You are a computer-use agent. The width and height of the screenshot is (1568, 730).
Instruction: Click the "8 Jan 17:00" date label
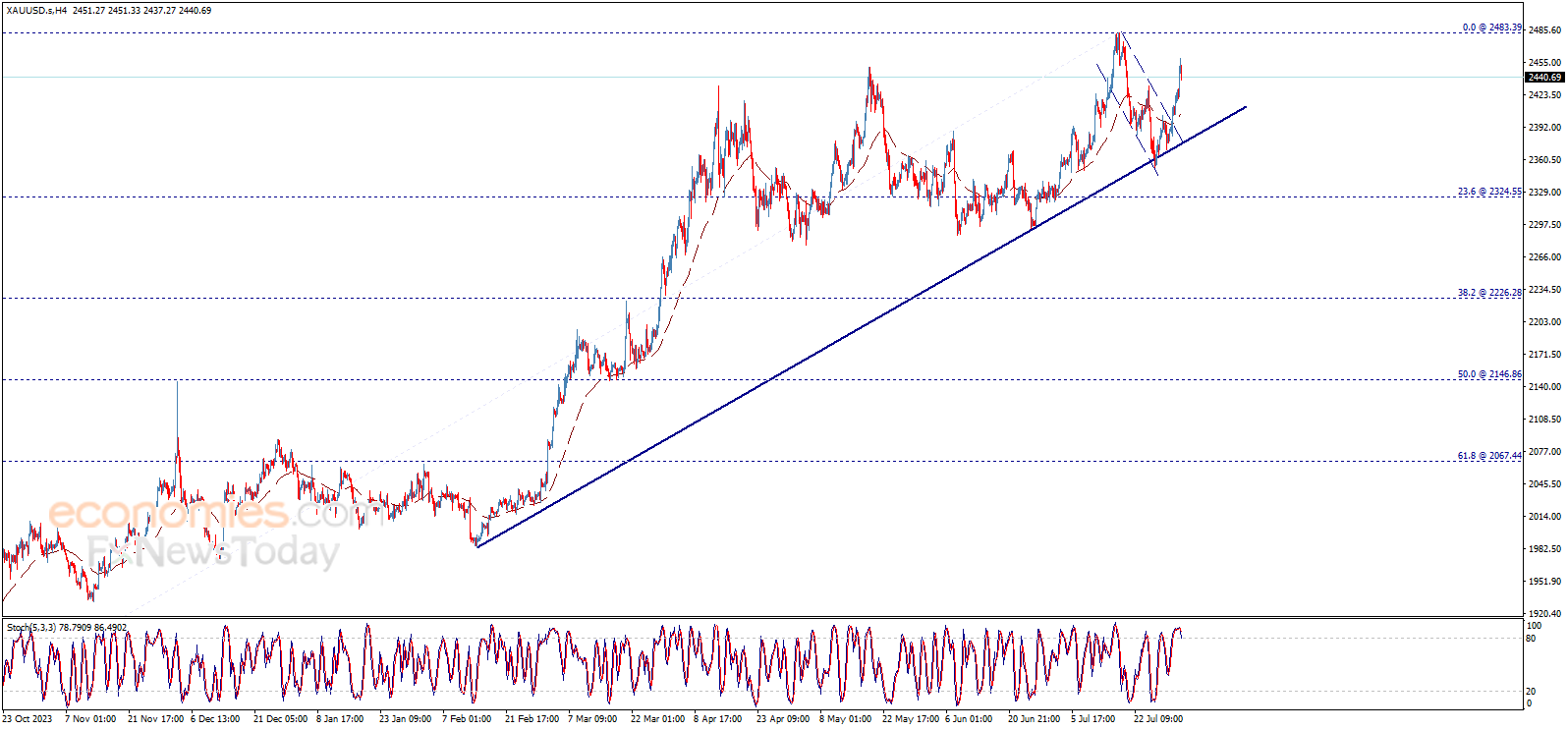tap(340, 719)
